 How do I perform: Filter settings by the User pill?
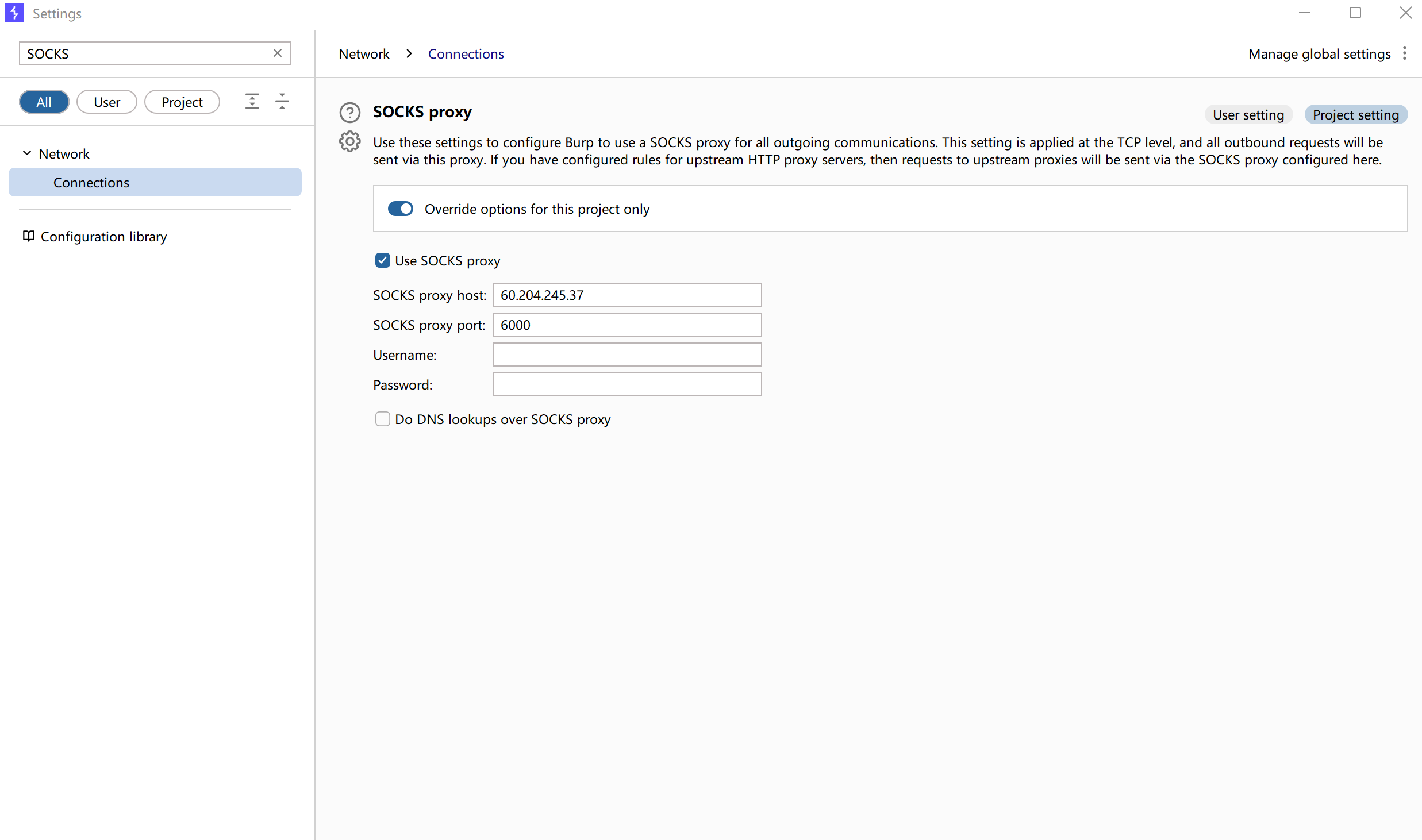point(106,102)
